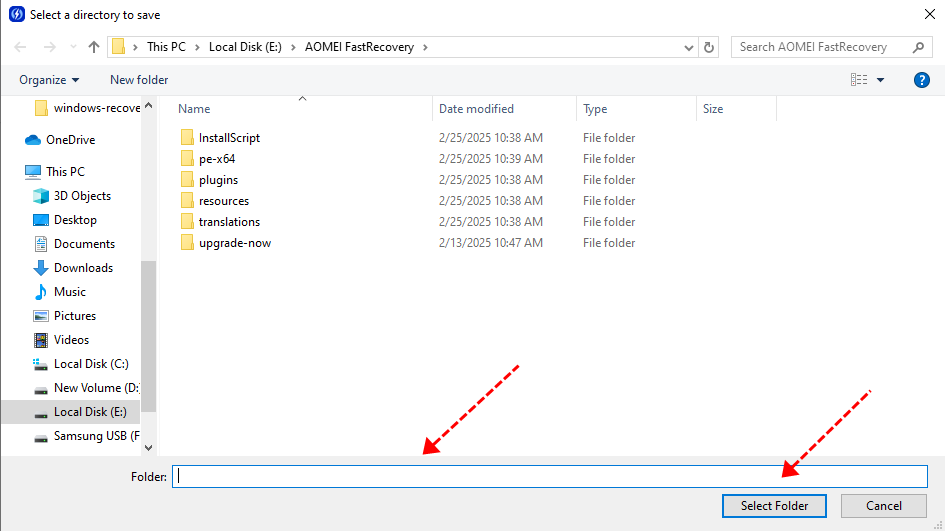The width and height of the screenshot is (945, 531).
Task: Open the recent locations dropdown arrow
Action: pyautogui.click(x=73, y=47)
